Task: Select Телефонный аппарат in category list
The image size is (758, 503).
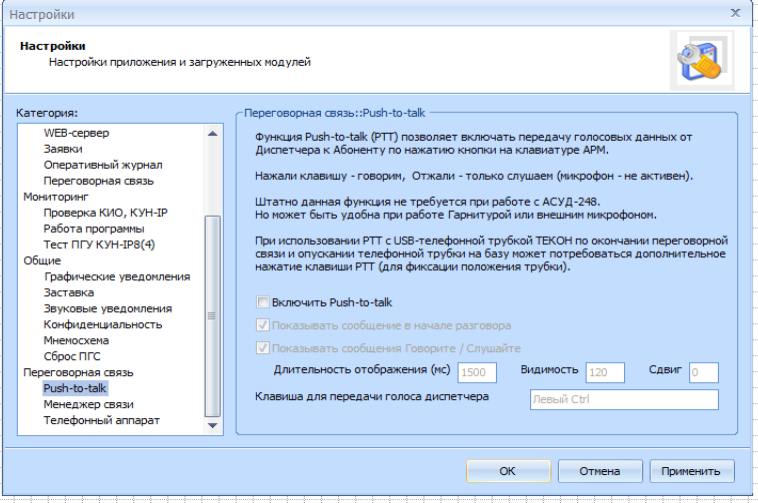Action: click(x=100, y=420)
